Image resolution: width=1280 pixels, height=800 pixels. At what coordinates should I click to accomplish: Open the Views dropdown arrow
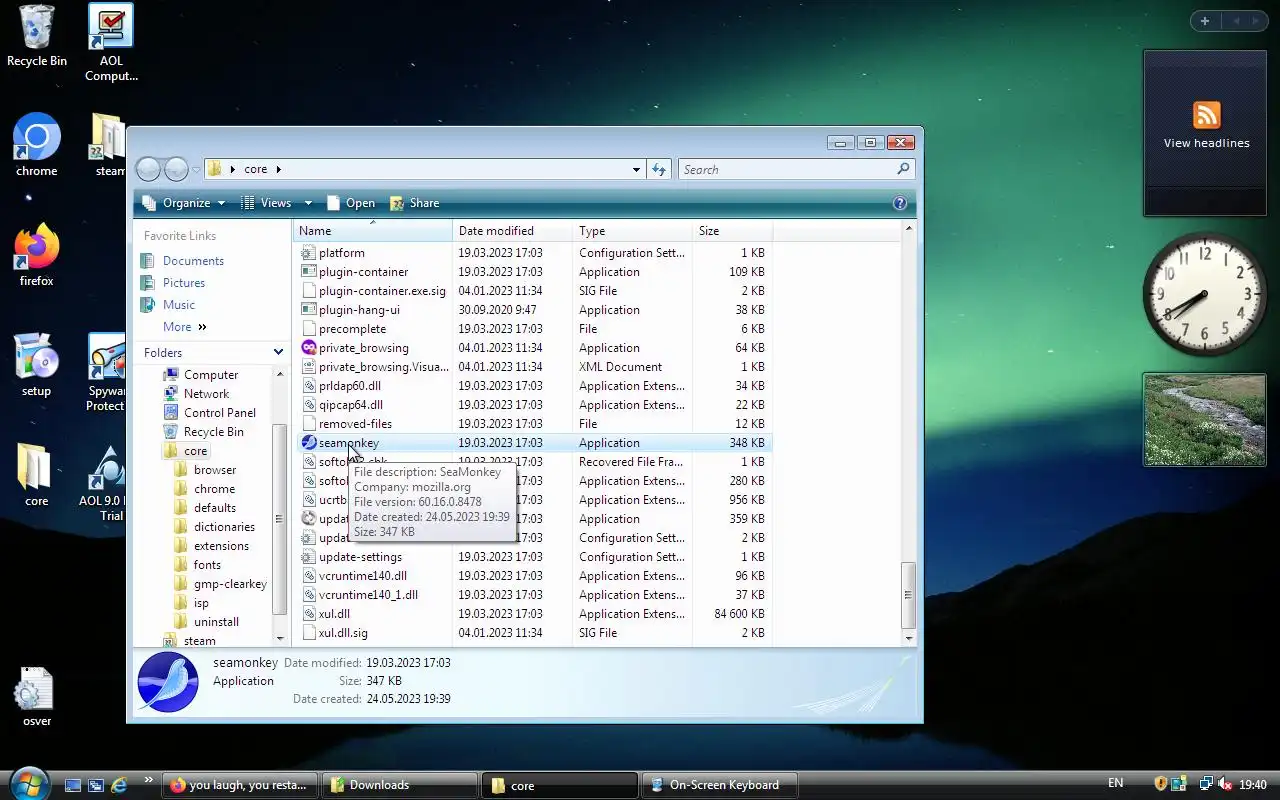pyautogui.click(x=308, y=203)
